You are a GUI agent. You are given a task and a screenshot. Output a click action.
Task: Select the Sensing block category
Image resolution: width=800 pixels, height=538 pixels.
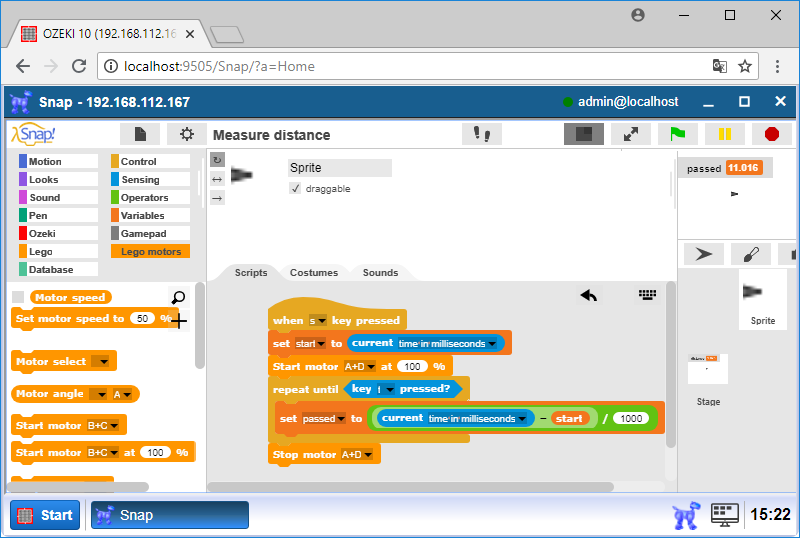[150, 179]
